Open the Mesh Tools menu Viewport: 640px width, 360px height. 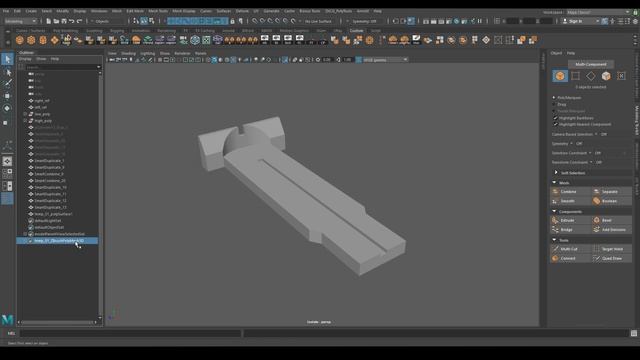tap(158, 11)
